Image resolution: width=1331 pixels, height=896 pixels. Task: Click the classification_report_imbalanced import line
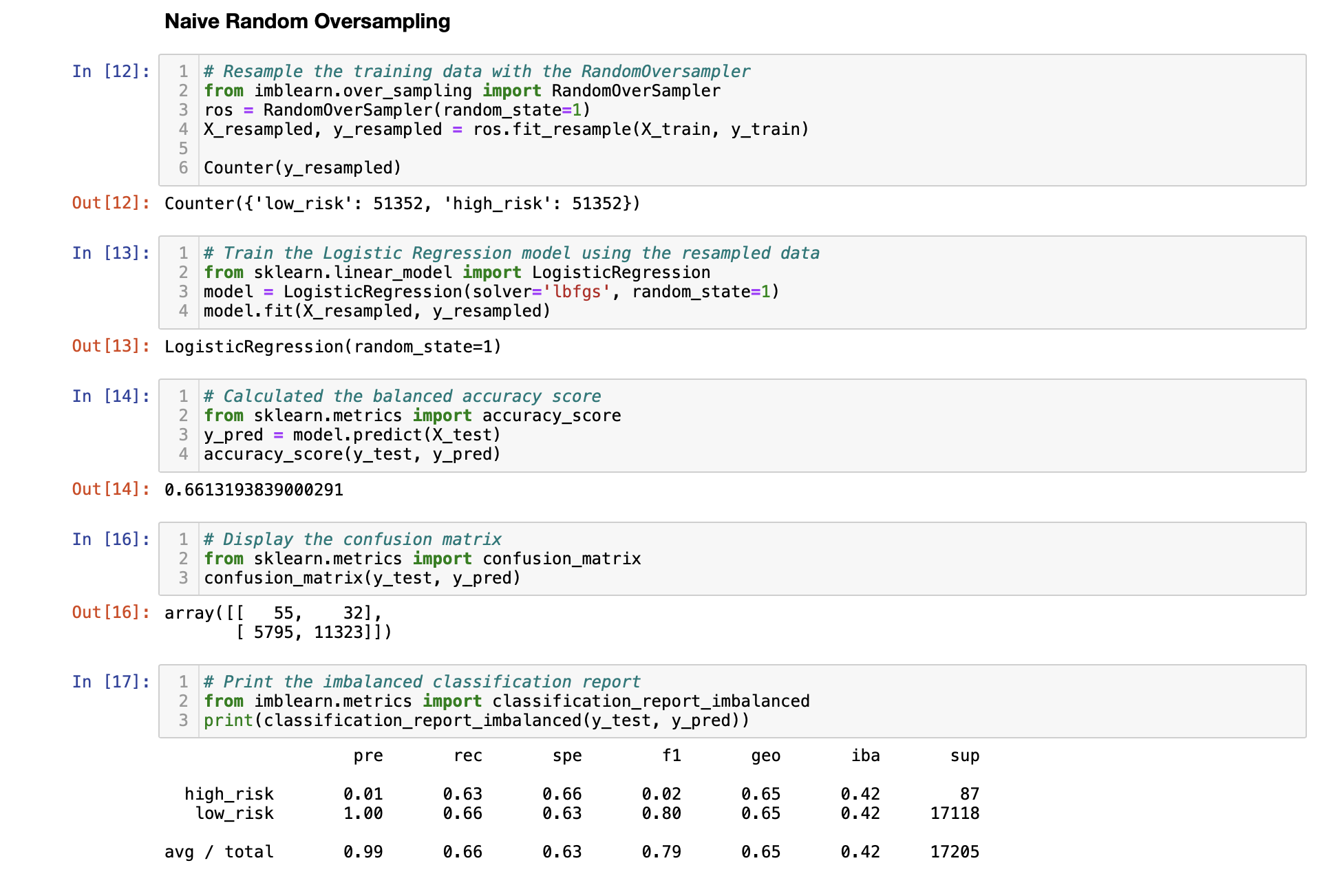(x=507, y=701)
